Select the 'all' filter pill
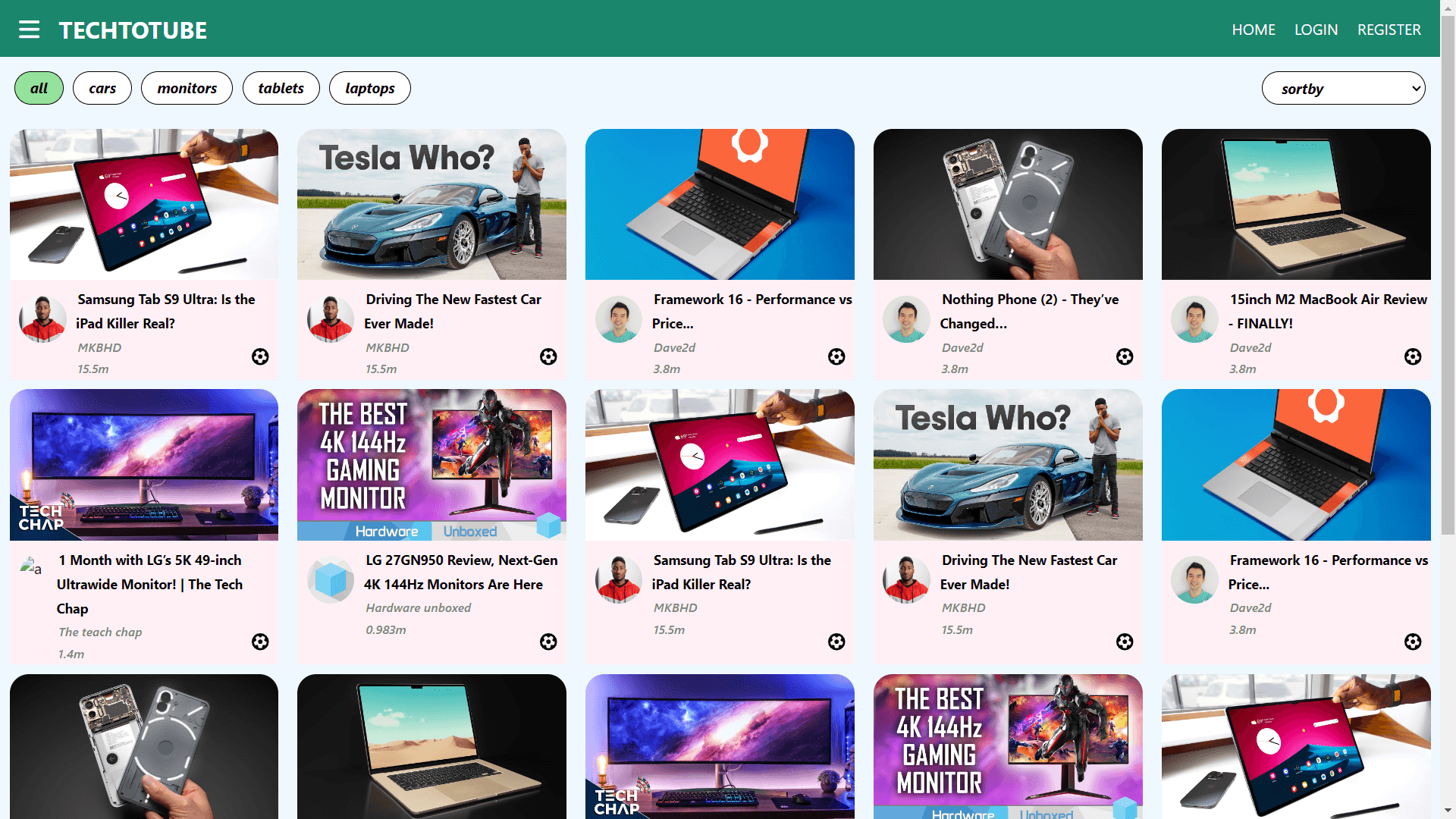The height and width of the screenshot is (819, 1456). [39, 88]
